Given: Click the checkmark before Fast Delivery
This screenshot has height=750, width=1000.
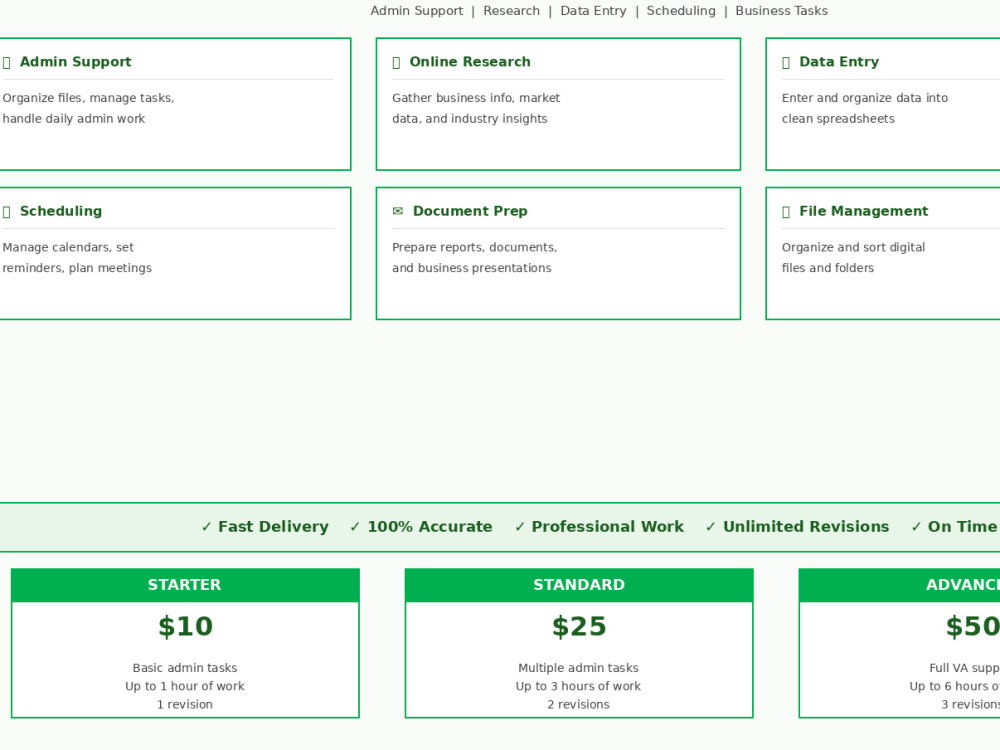Looking at the screenshot, I should point(206,527).
